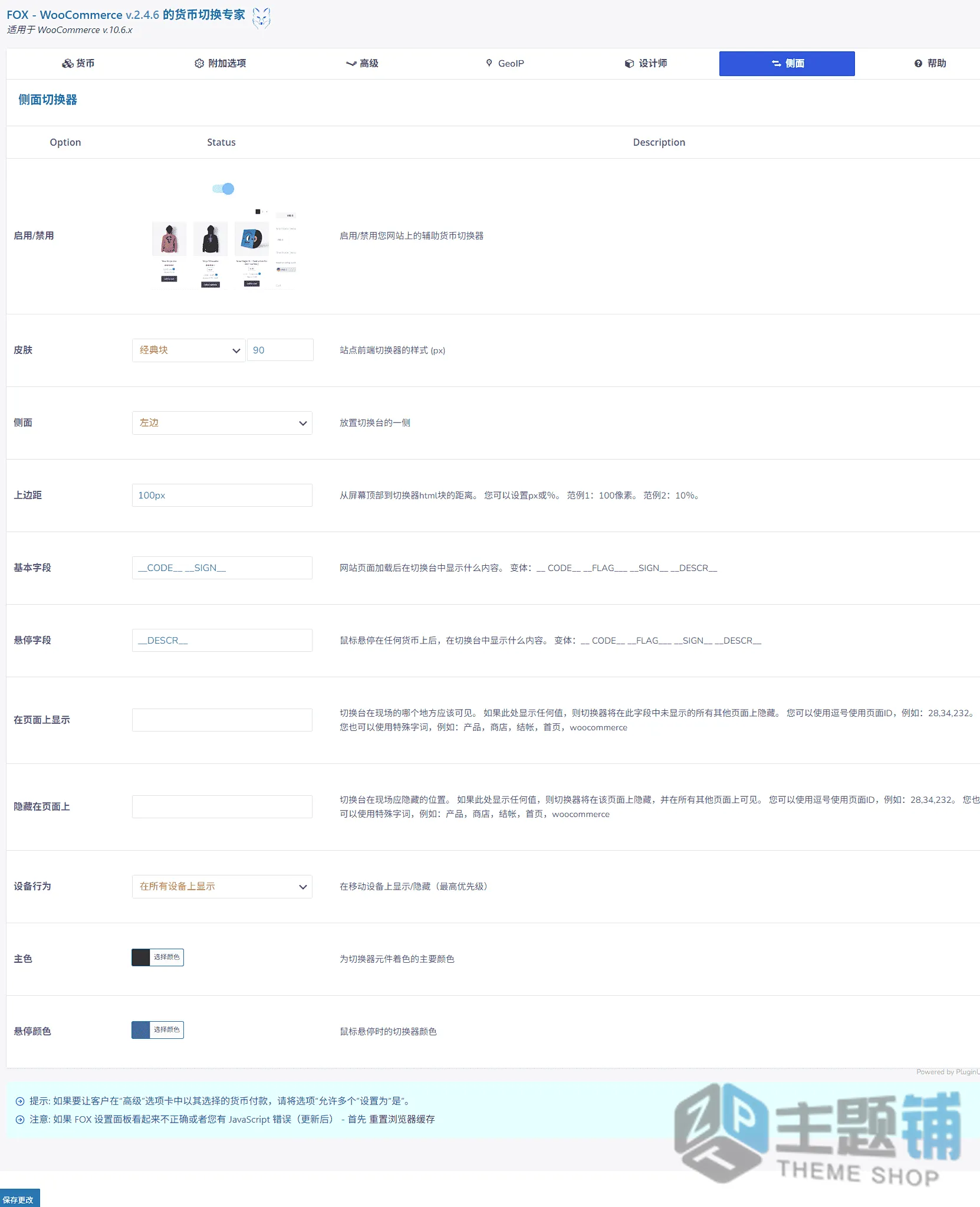
Task: Click the Description column header
Action: click(x=659, y=142)
